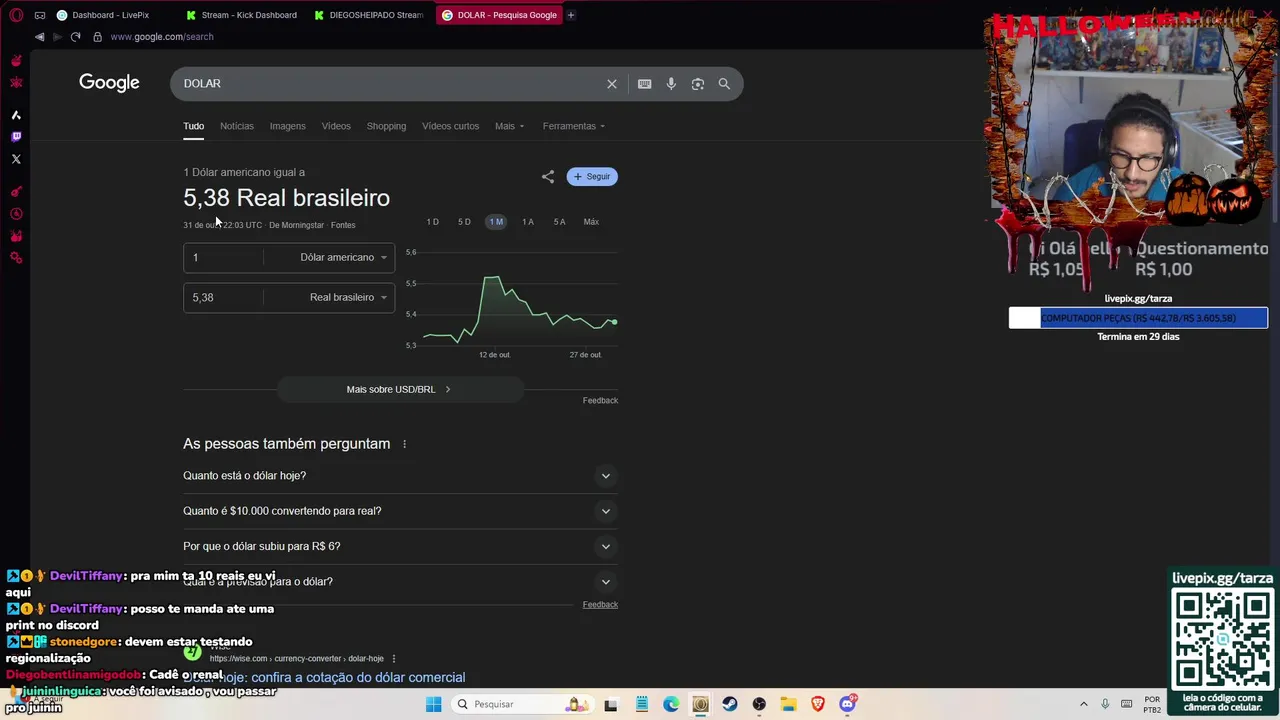
Task: Select the 5 A chart range
Action: [559, 222]
